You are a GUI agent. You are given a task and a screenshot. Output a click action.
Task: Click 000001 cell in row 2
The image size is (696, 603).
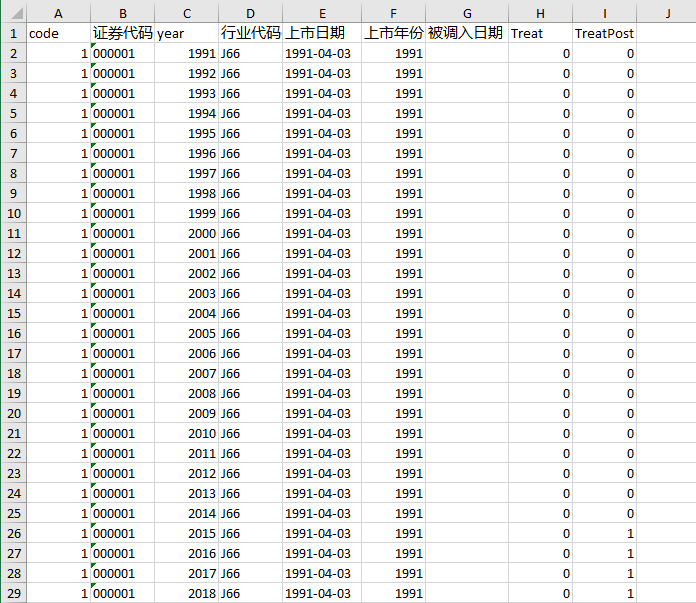pos(123,53)
